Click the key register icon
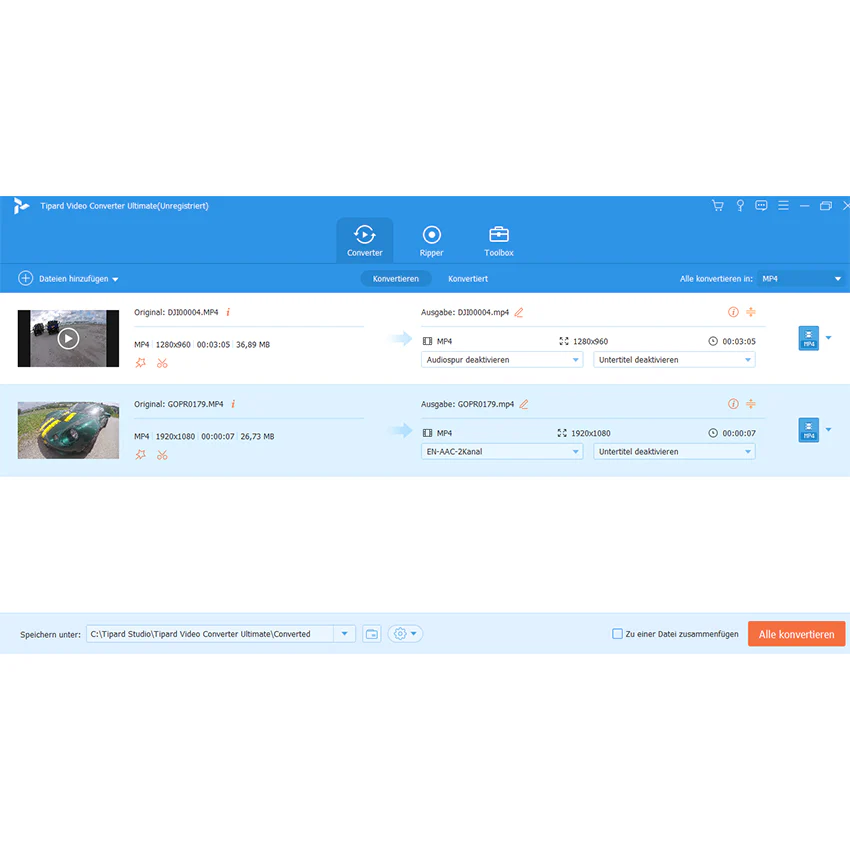The width and height of the screenshot is (850, 850). point(740,205)
